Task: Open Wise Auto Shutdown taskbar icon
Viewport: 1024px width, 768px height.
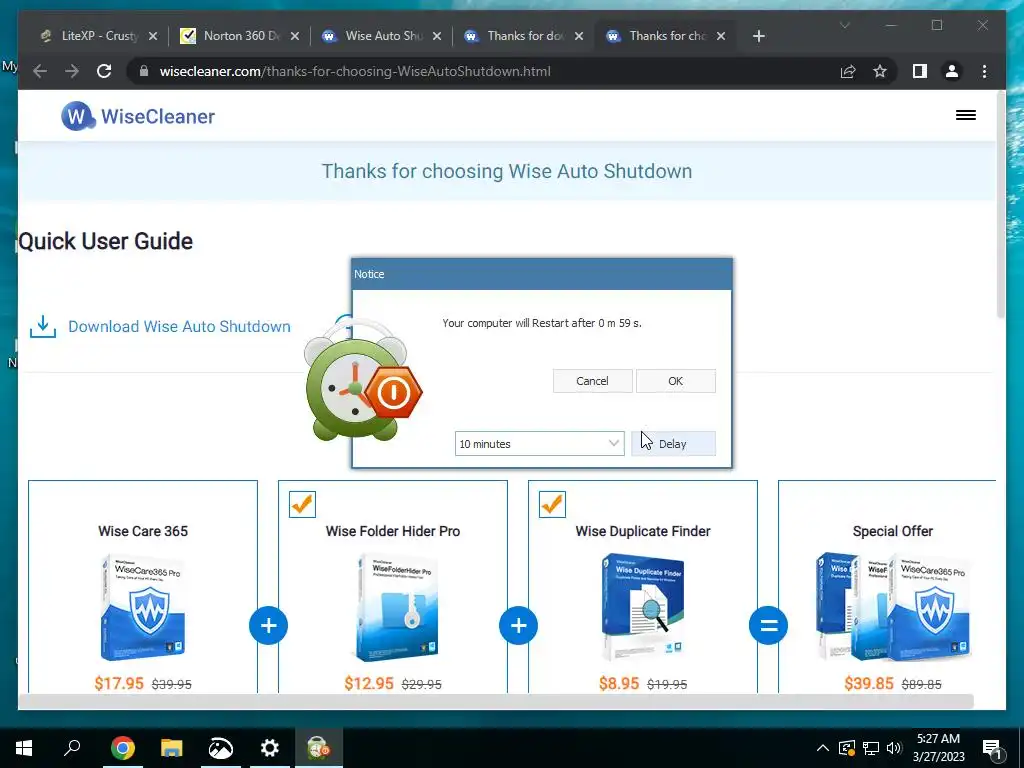Action: (318, 748)
